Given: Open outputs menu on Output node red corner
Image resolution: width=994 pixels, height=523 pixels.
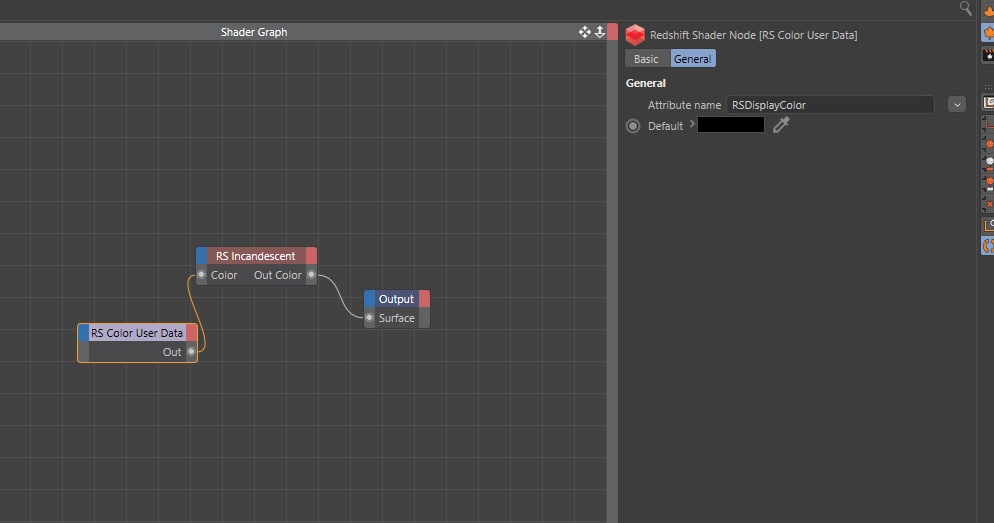Looking at the screenshot, I should (x=424, y=299).
